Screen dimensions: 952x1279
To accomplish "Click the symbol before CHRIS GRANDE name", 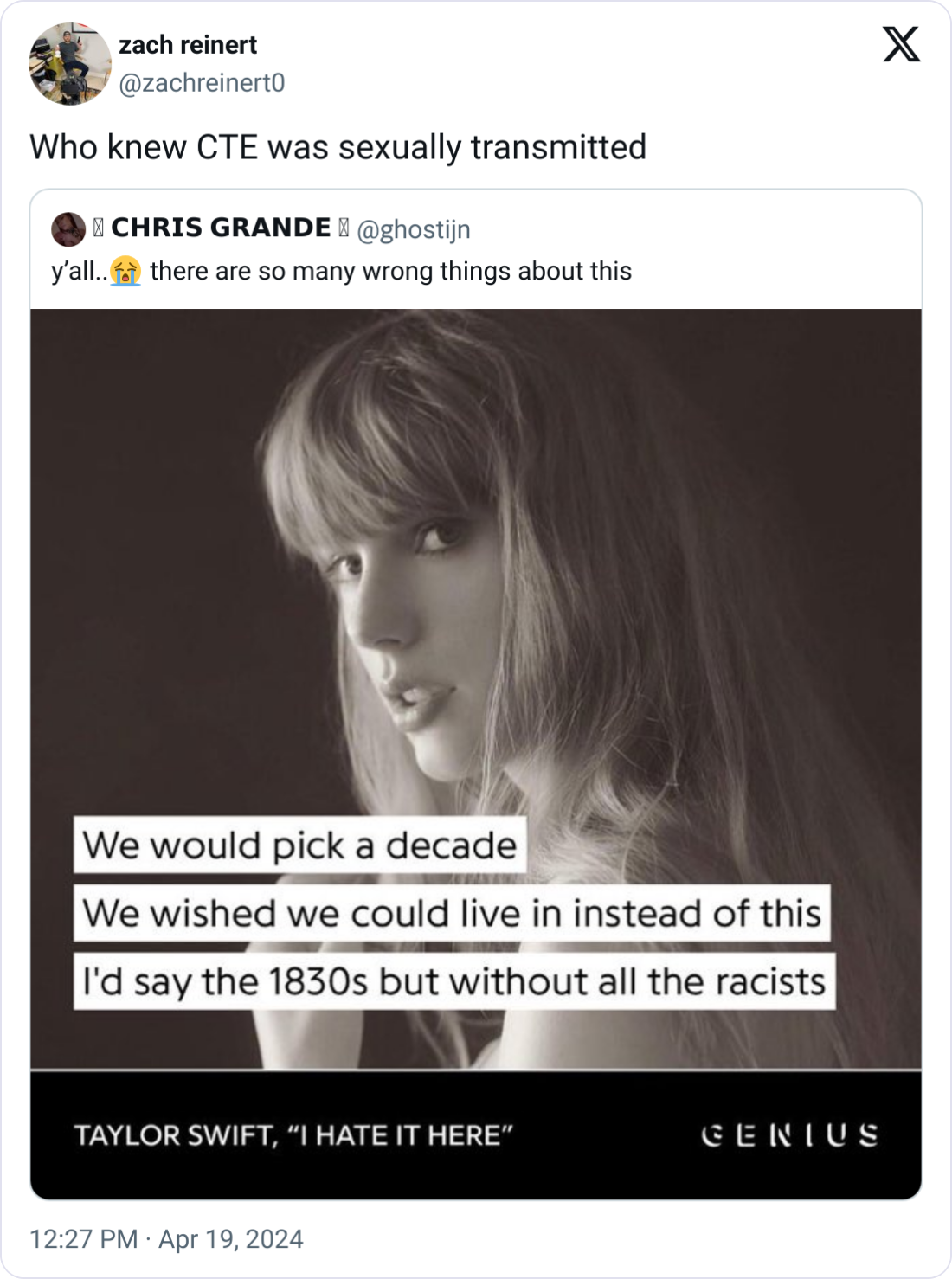I will click(x=98, y=228).
